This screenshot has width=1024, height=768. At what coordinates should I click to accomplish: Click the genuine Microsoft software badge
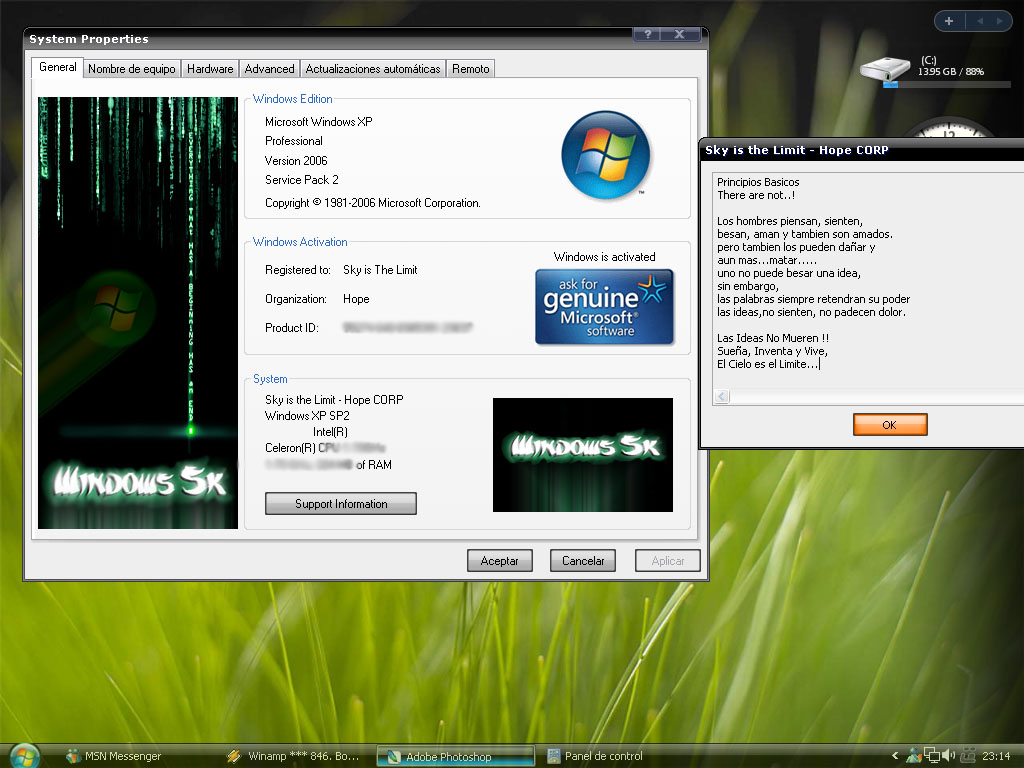coord(604,307)
